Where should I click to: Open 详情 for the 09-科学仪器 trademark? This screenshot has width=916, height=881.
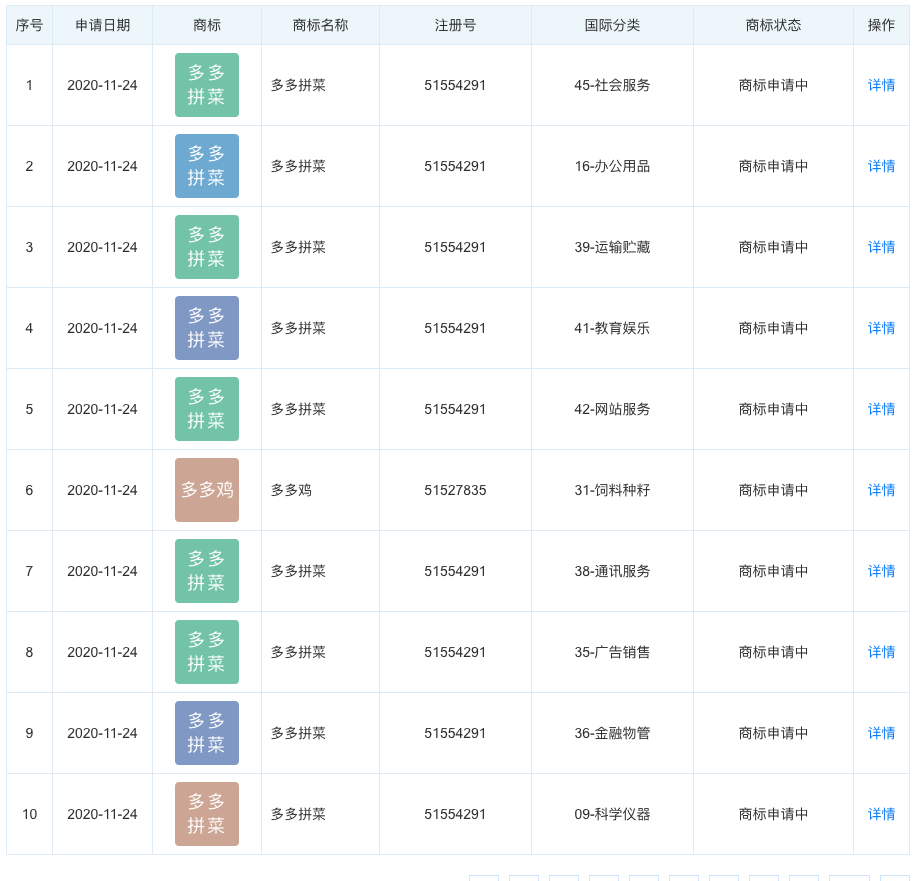click(x=881, y=814)
